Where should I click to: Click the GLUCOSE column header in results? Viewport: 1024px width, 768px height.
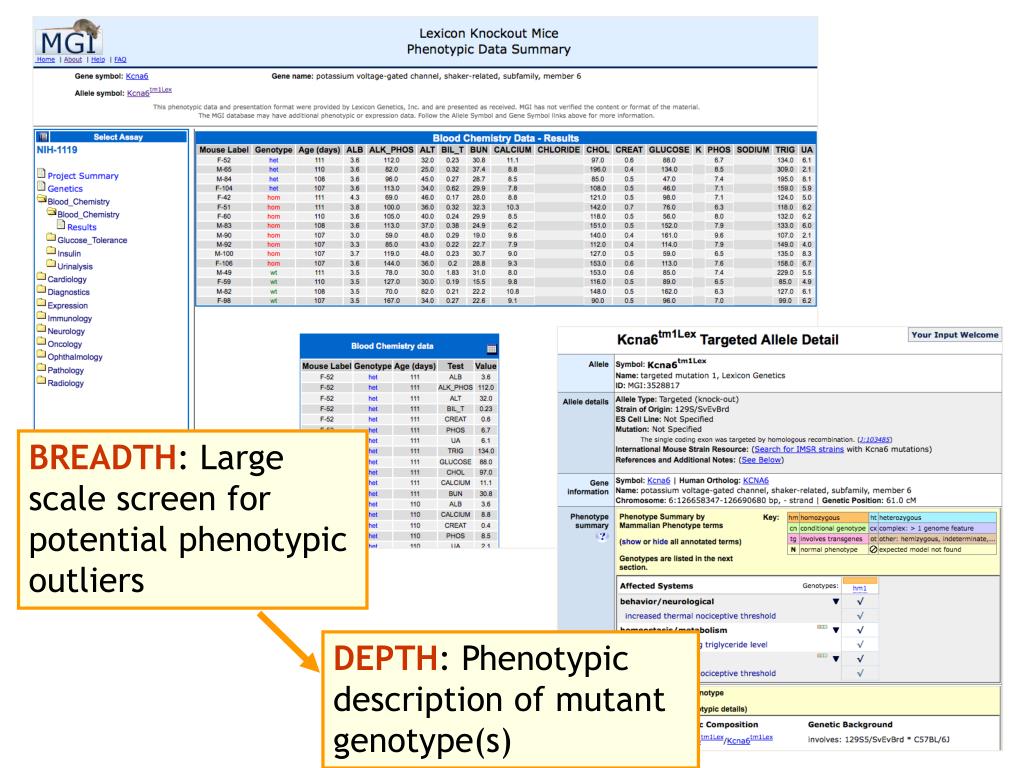click(x=669, y=150)
